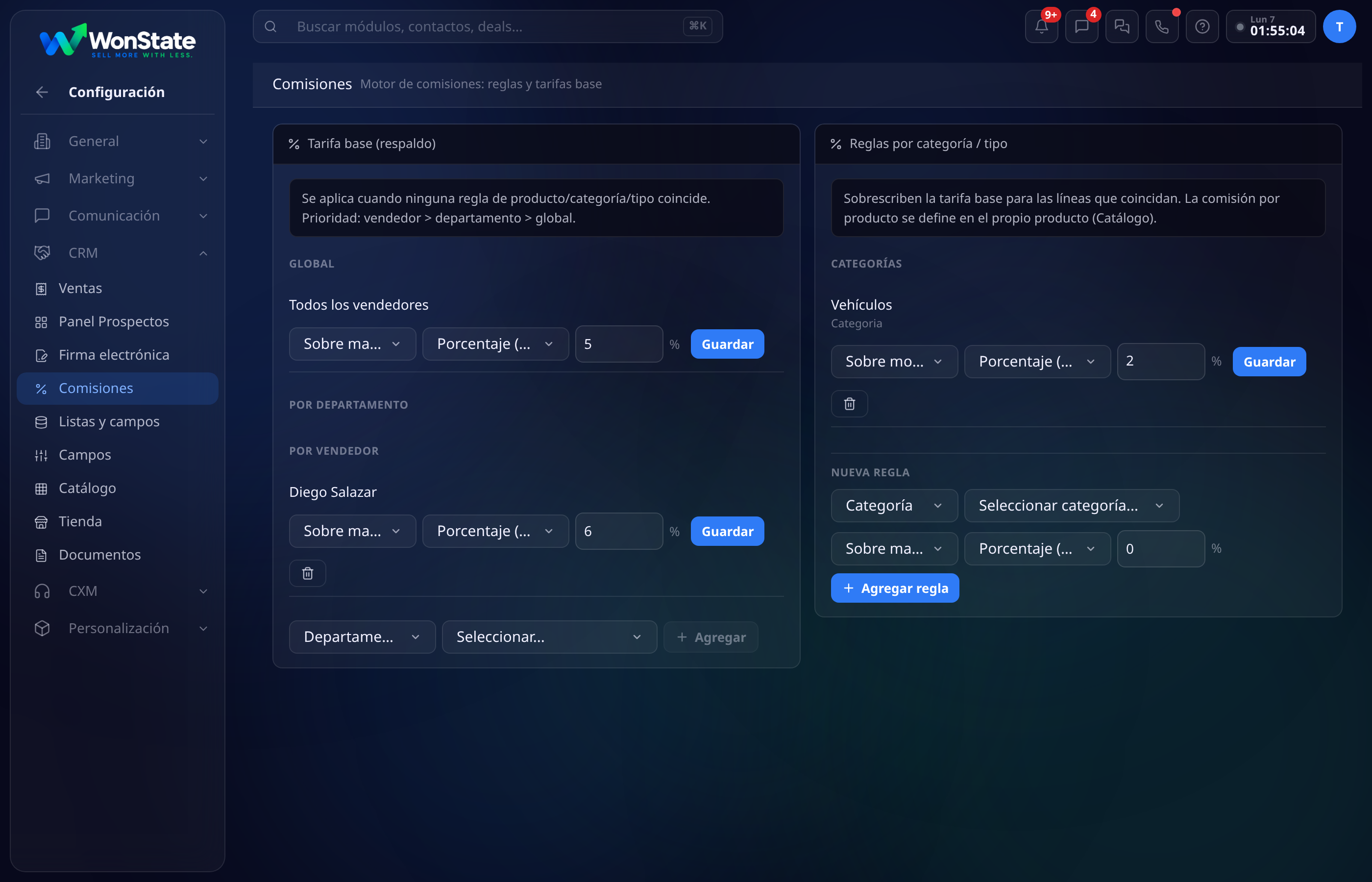Open Firma electrónica in the sidebar

pyautogui.click(x=118, y=355)
